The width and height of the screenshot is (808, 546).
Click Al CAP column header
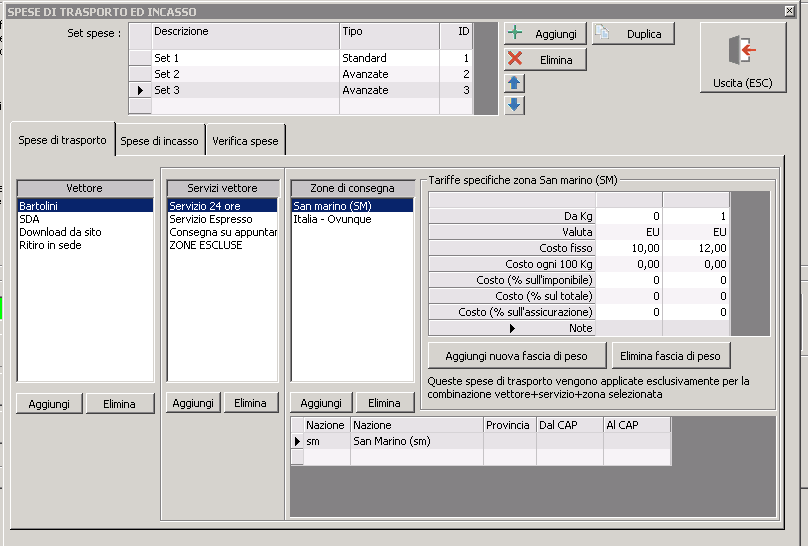[x=637, y=425]
